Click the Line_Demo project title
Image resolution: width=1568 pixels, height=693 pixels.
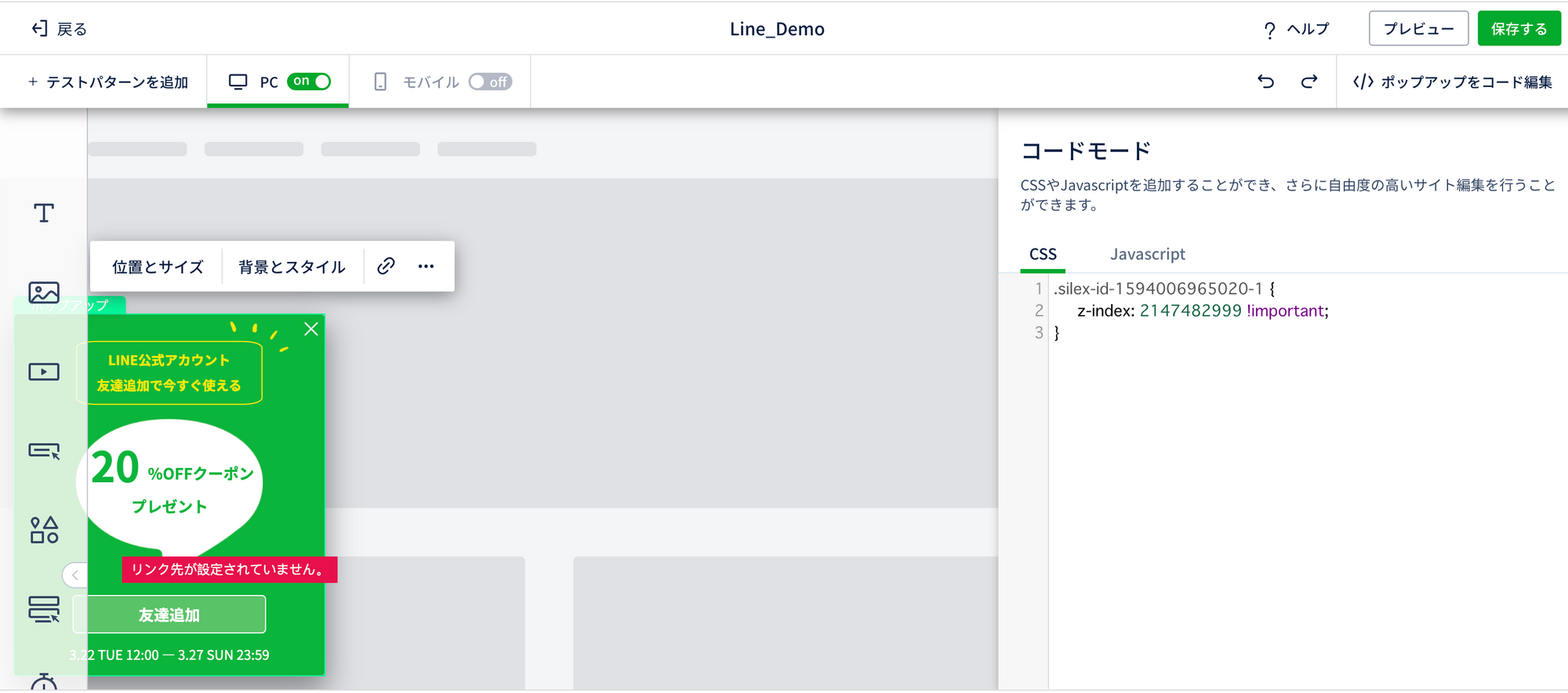[777, 29]
